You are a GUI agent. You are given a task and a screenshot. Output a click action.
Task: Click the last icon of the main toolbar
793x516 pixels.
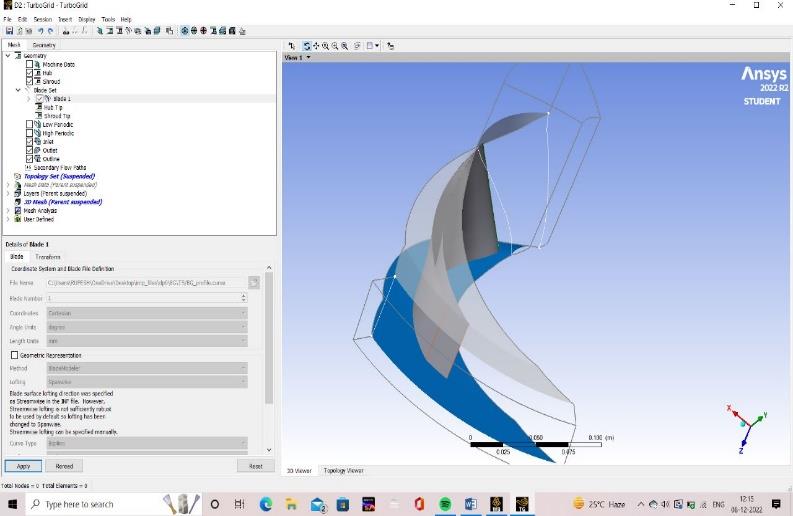242,31
